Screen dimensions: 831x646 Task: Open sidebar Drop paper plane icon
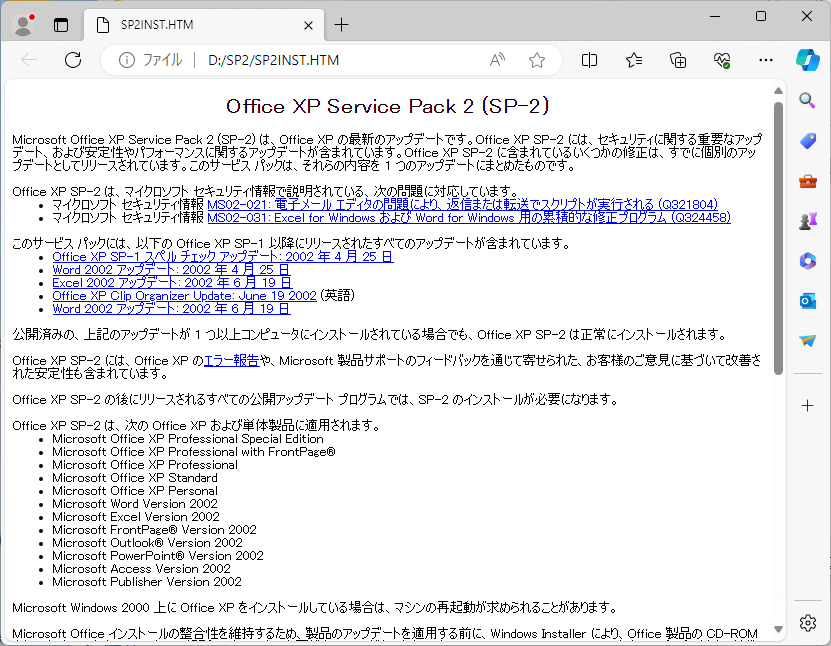pyautogui.click(x=808, y=340)
